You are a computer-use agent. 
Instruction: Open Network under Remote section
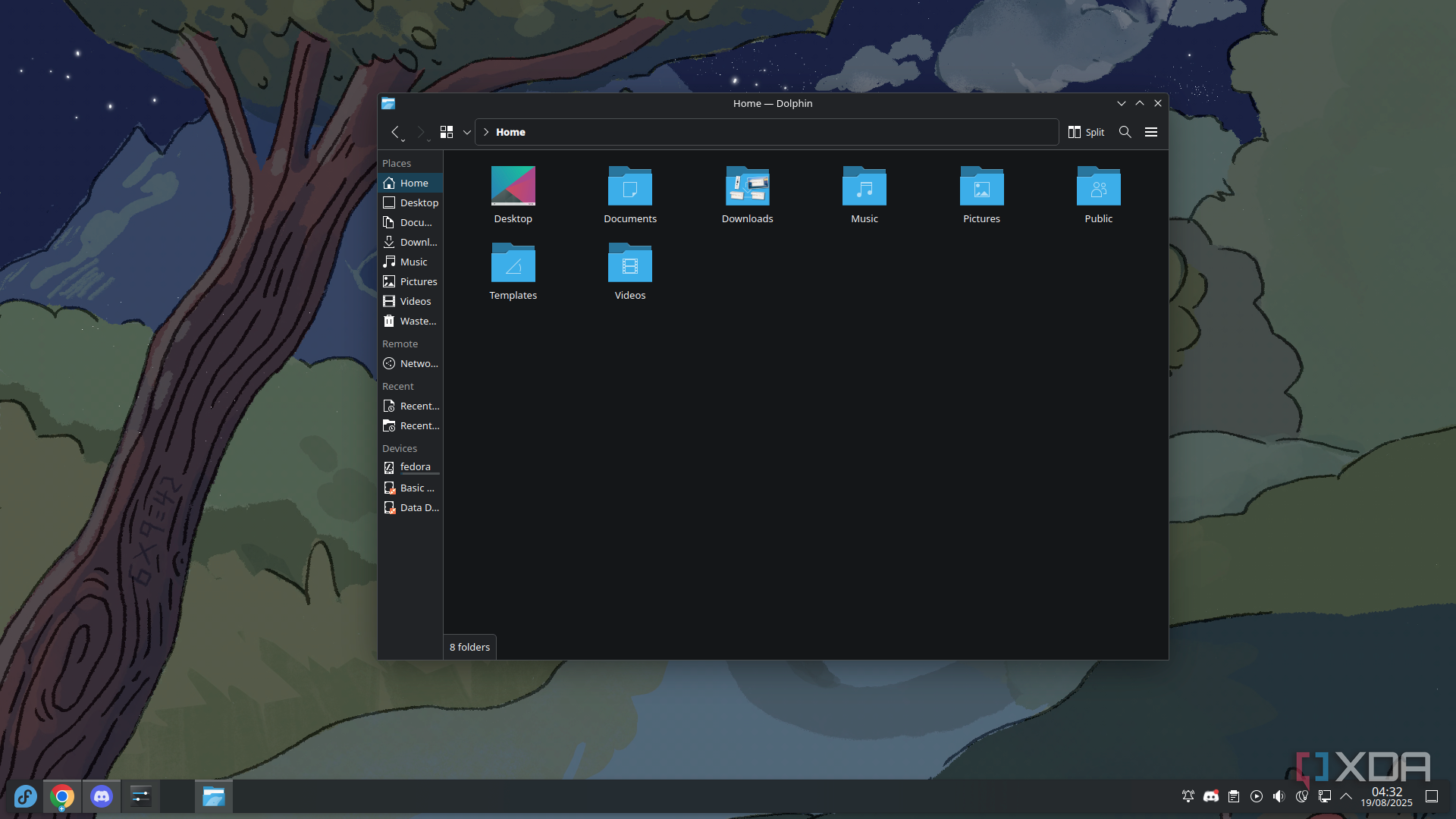(410, 363)
